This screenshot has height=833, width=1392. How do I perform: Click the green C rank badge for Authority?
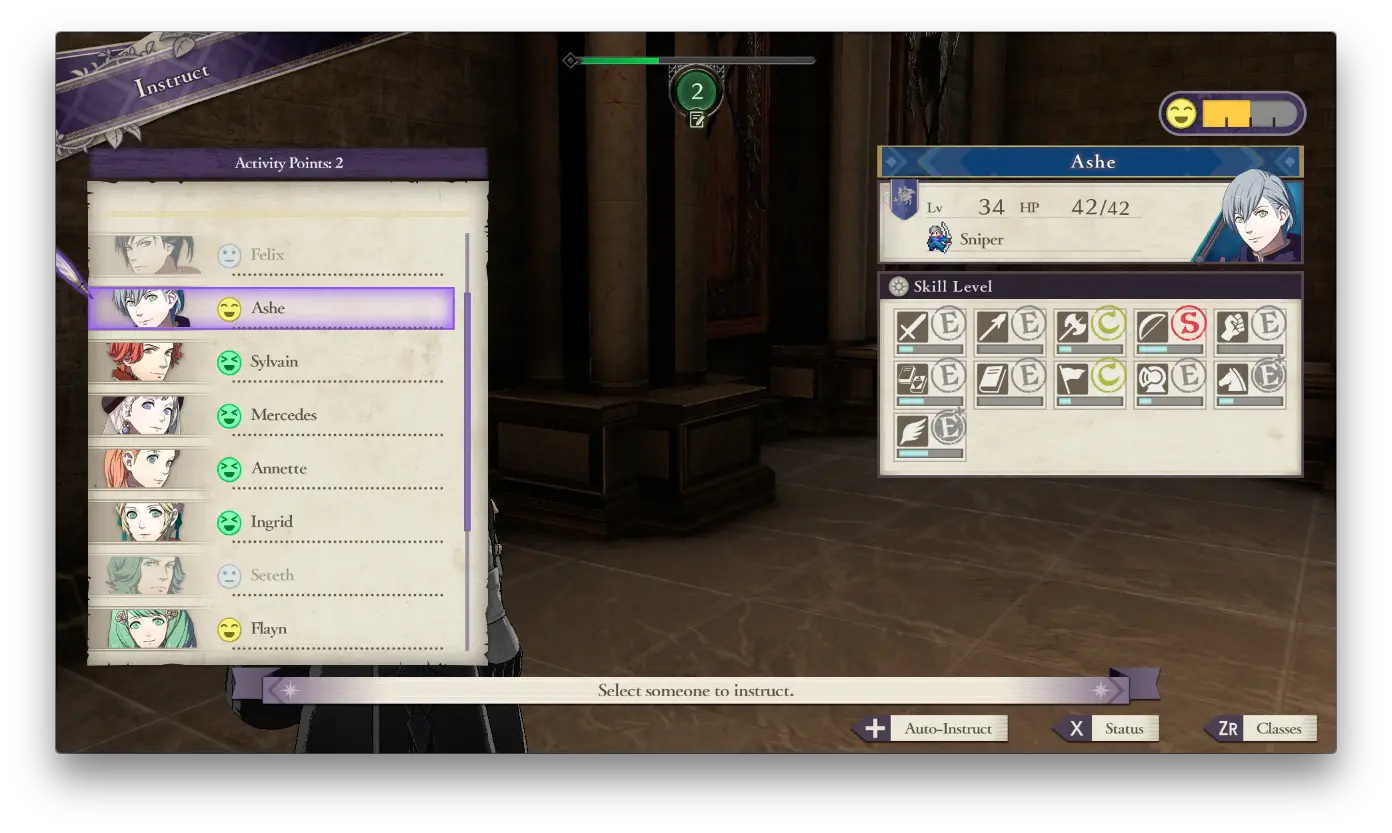tap(1109, 376)
